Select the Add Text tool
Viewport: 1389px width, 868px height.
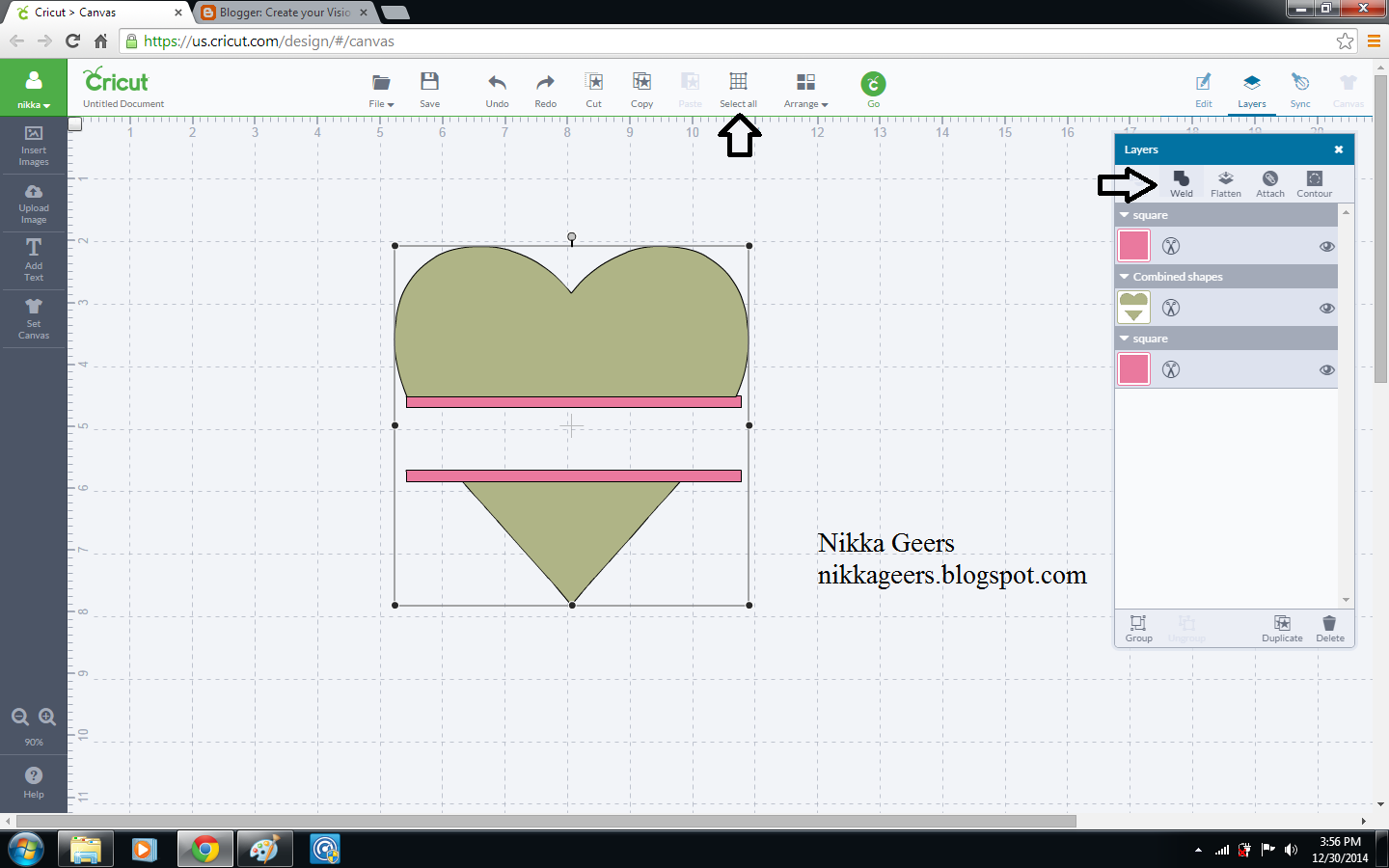[x=34, y=260]
